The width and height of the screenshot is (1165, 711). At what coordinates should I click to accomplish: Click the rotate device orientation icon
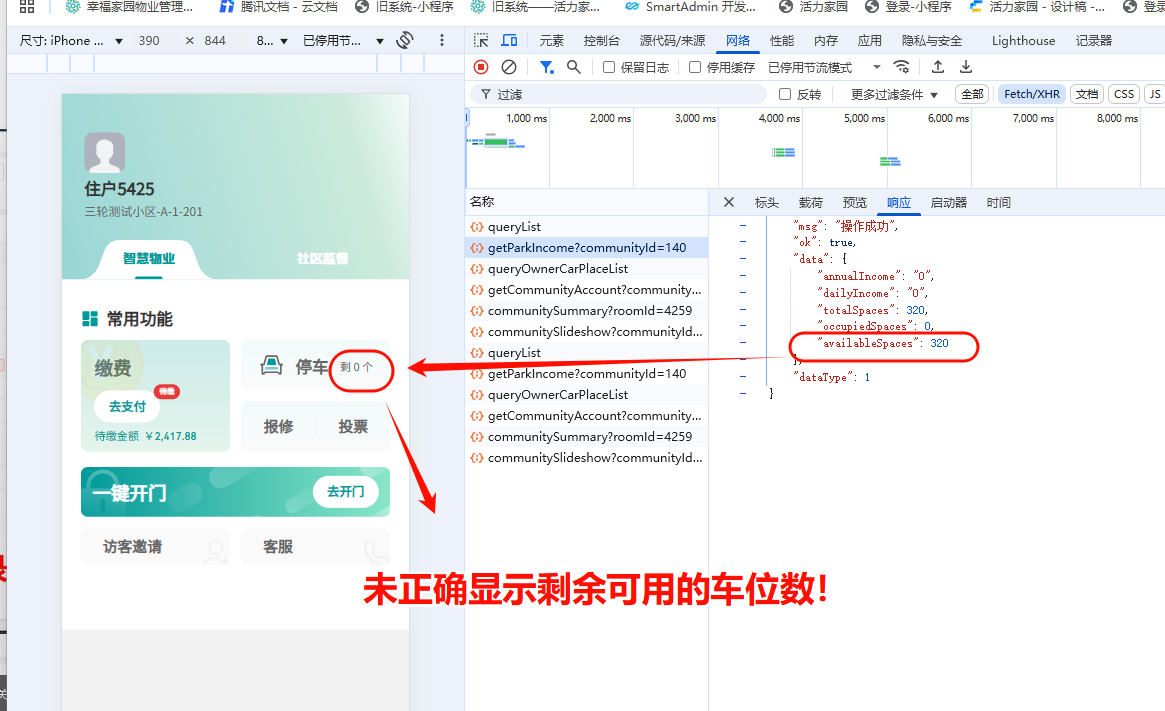[405, 41]
